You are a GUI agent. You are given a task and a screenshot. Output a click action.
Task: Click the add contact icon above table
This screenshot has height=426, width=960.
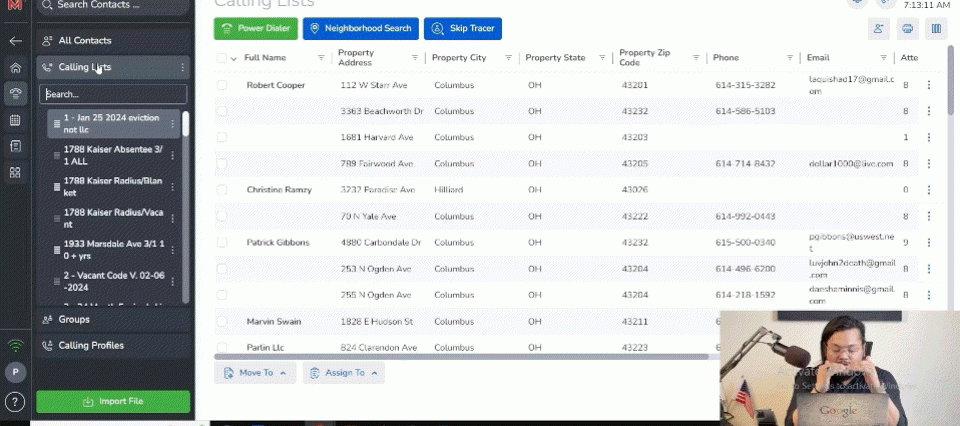(x=879, y=29)
